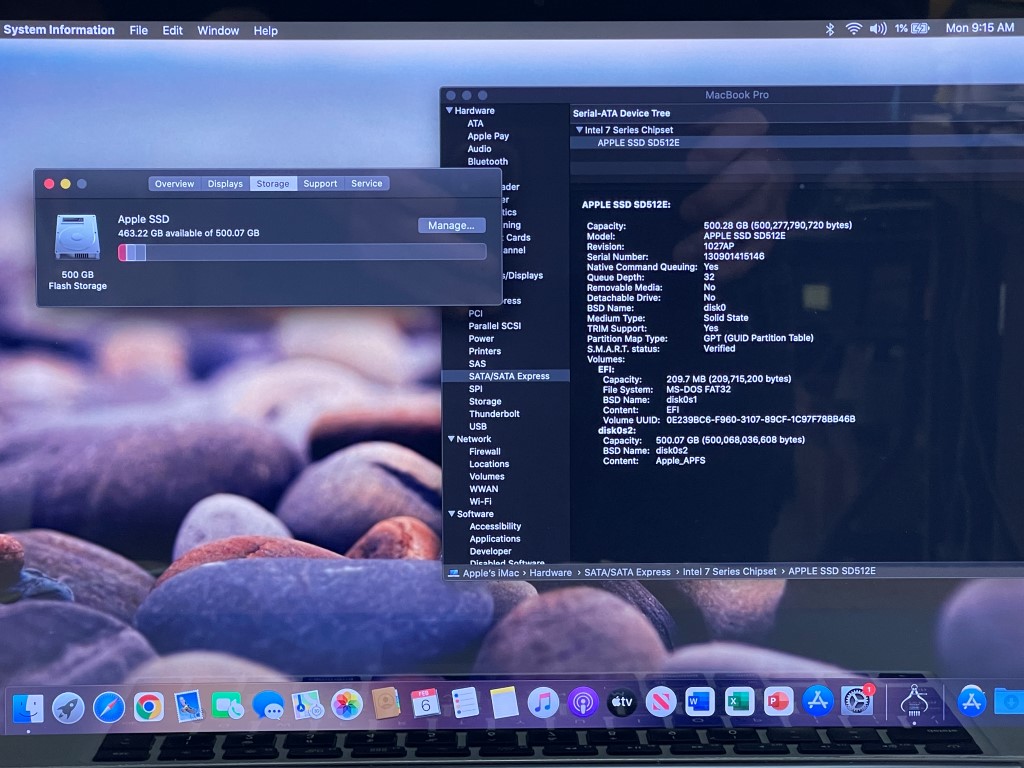Open FaceTime from the Dock
Viewport: 1024px width, 768px height.
[228, 706]
